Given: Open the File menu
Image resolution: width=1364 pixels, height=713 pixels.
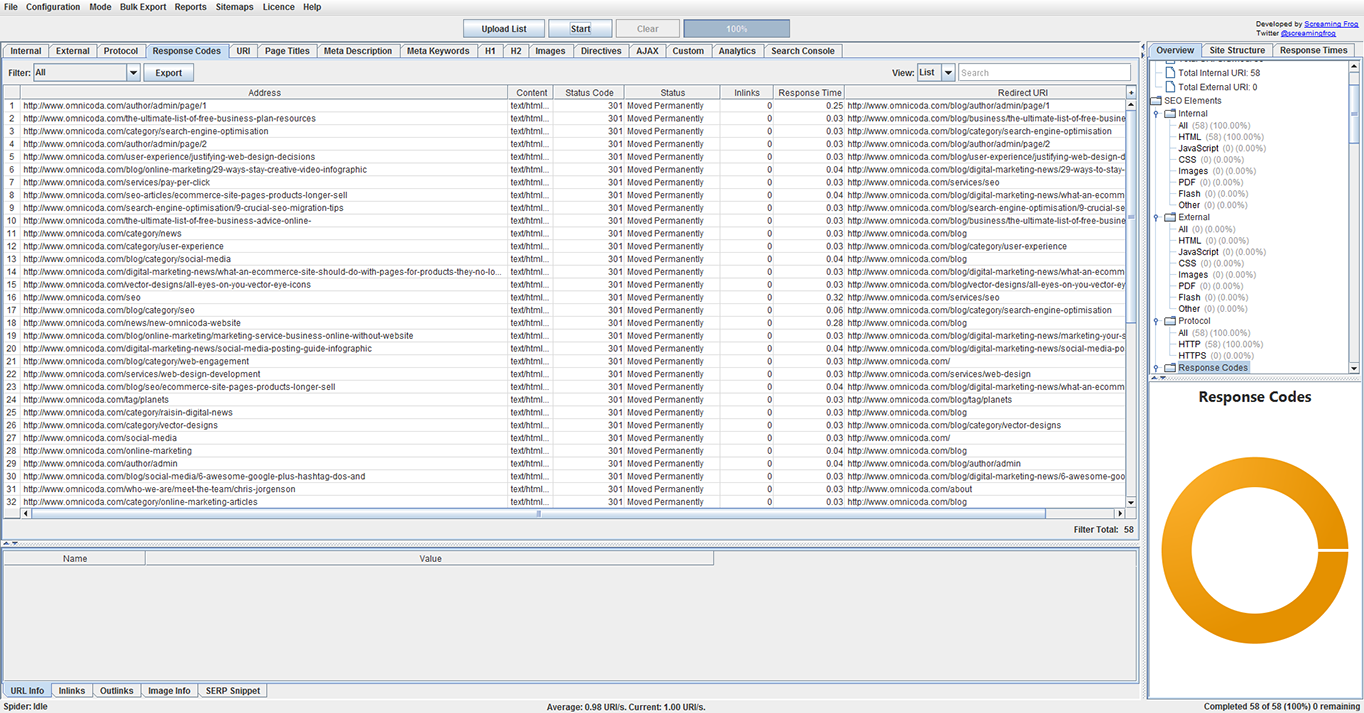Looking at the screenshot, I should coord(11,7).
